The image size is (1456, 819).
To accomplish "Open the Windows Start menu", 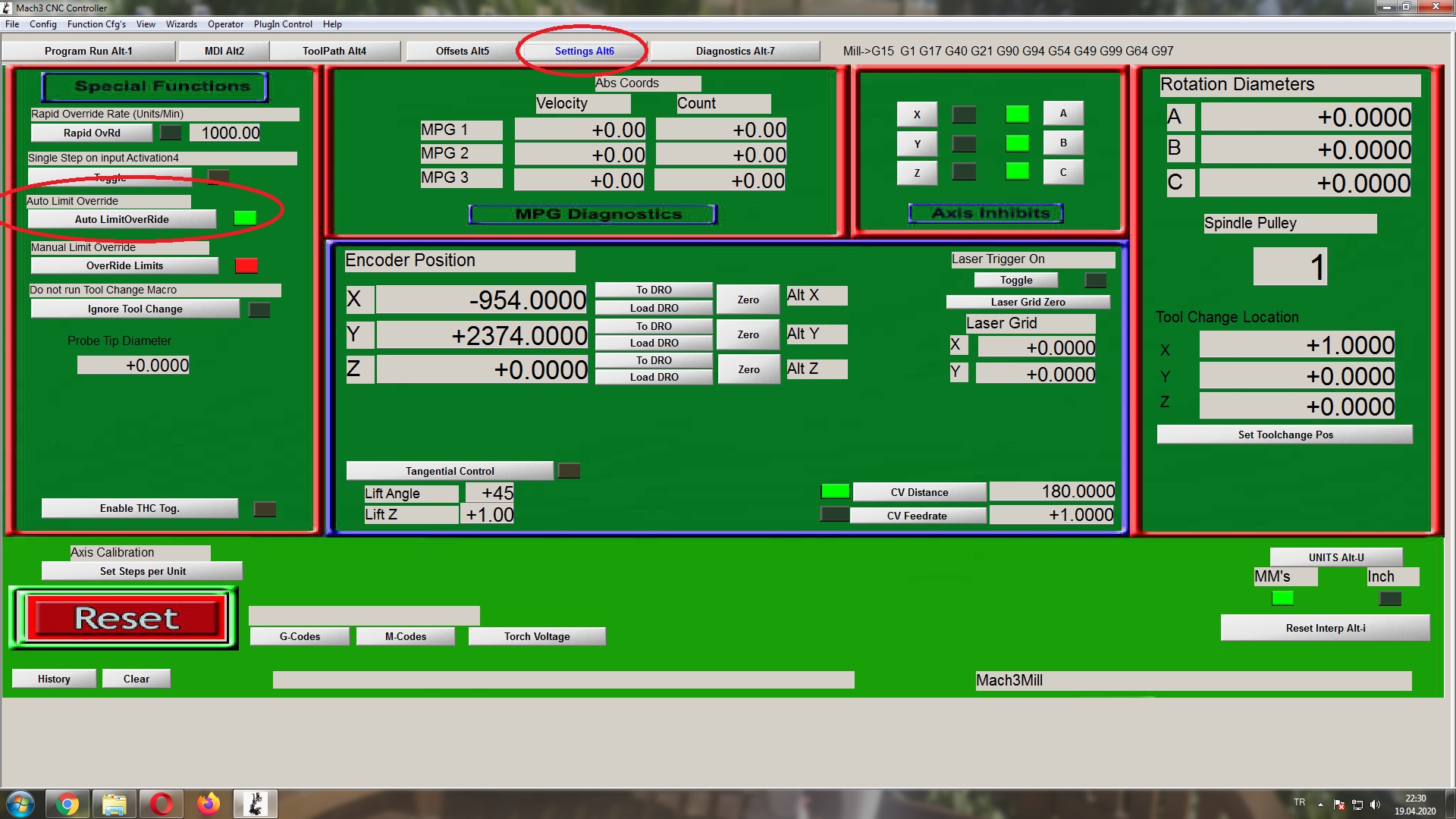I will 20,804.
